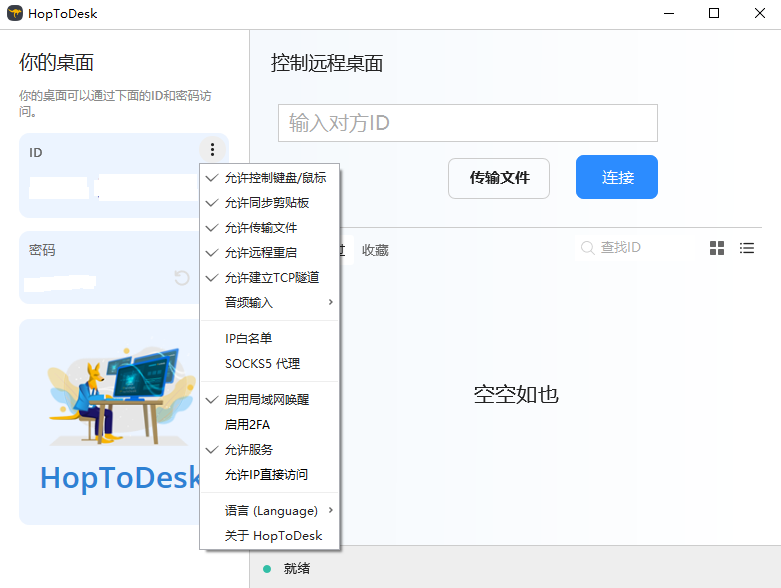Focus the 输入对方ID input field
Screen dimensions: 781x588
click(467, 123)
